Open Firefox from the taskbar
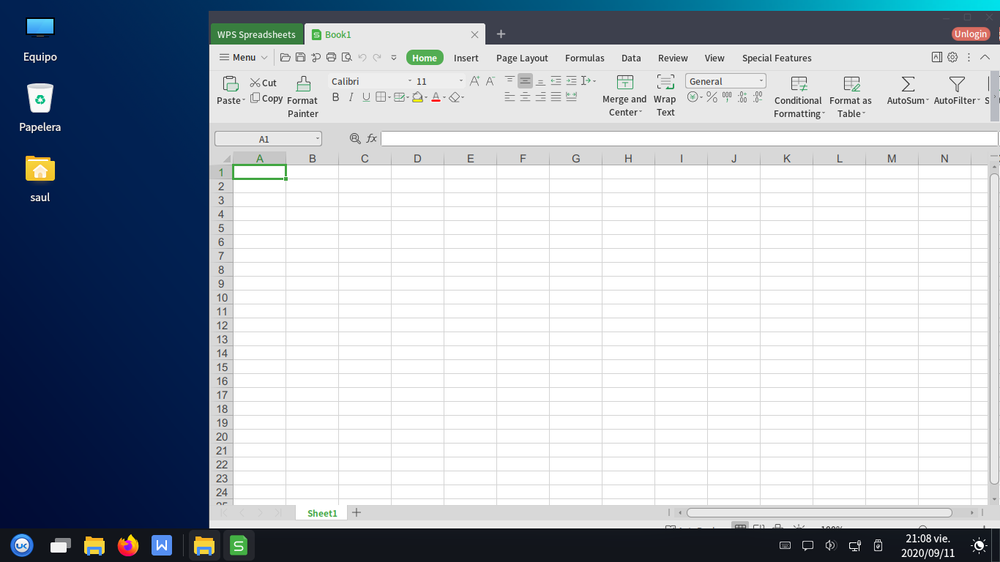1000x562 pixels. coord(127,545)
